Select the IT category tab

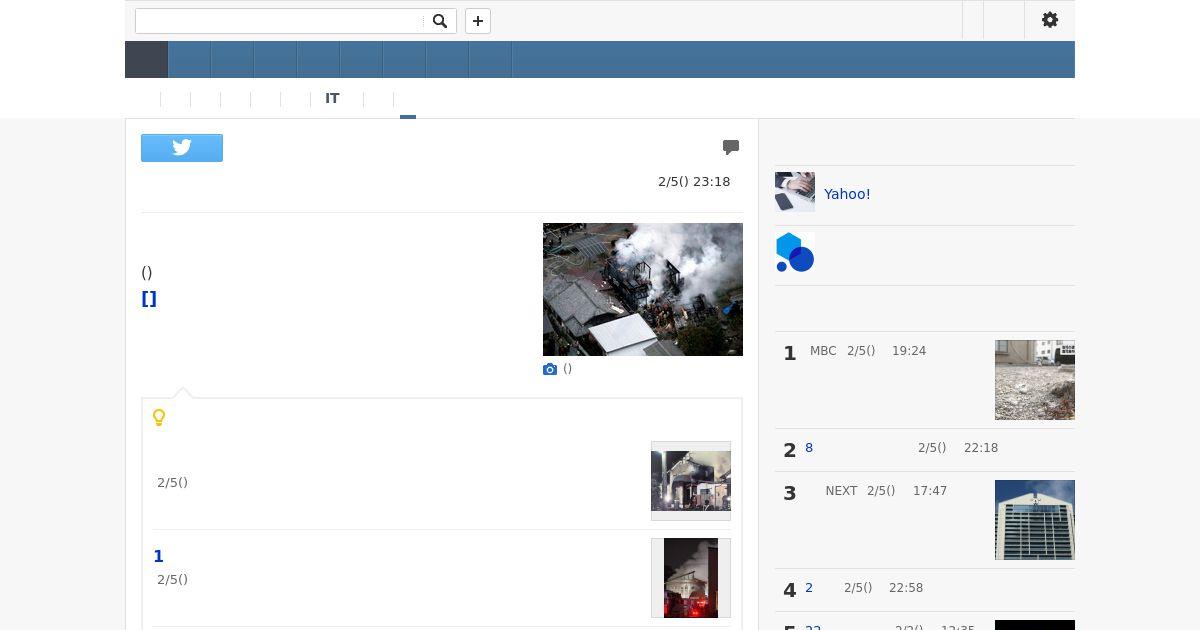pos(332,99)
